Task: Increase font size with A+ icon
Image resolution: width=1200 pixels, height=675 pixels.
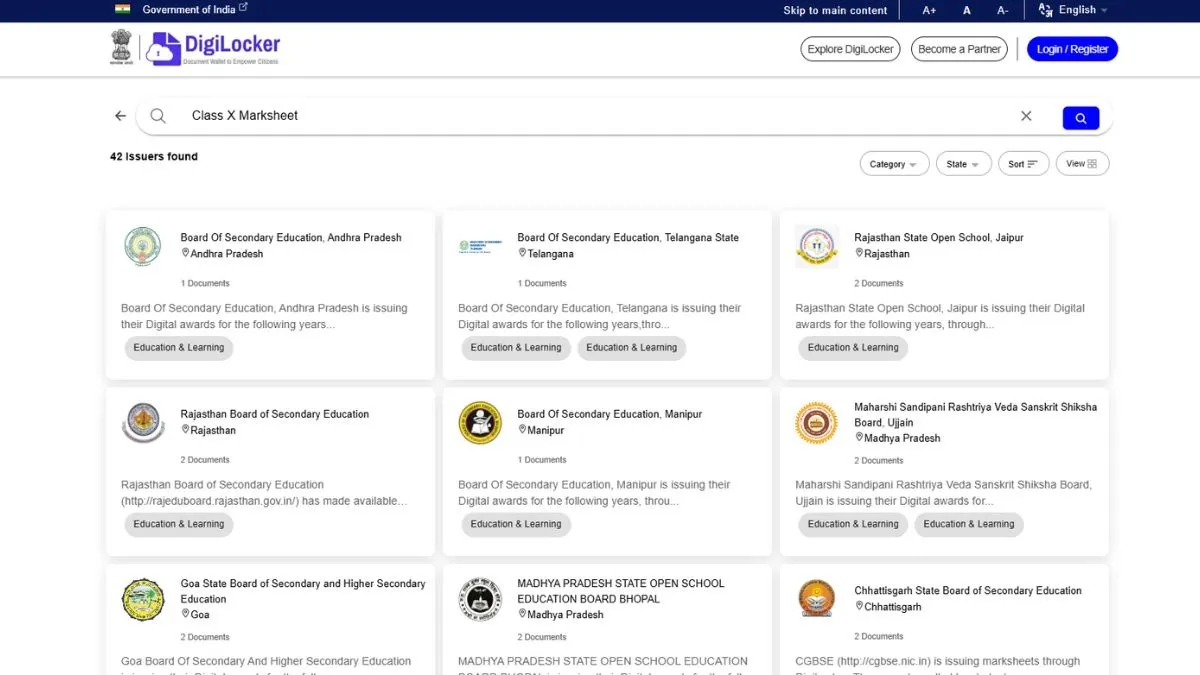Action: [929, 10]
